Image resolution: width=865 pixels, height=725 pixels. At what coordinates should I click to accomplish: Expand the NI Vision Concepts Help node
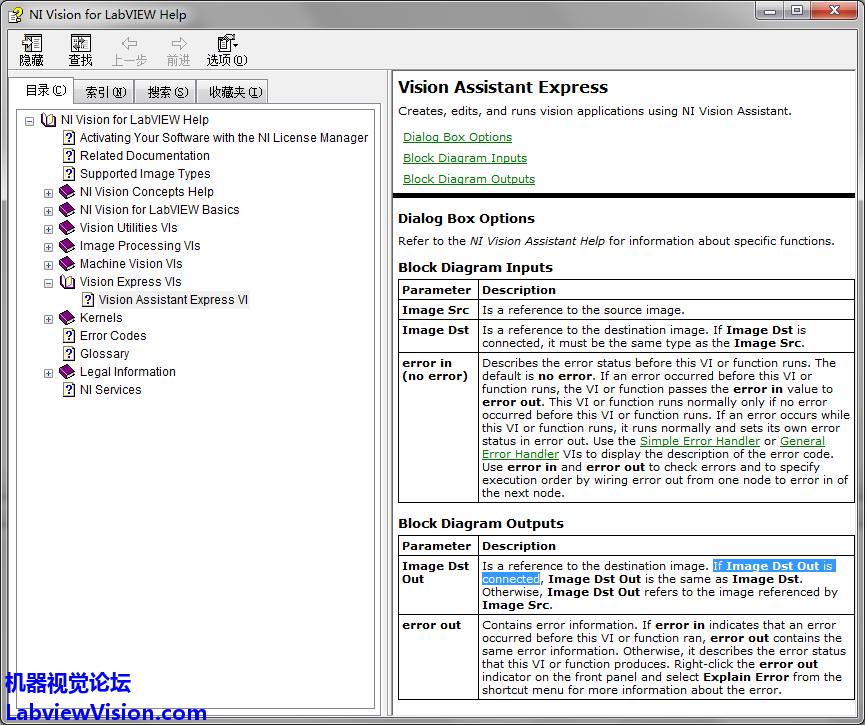(48, 192)
